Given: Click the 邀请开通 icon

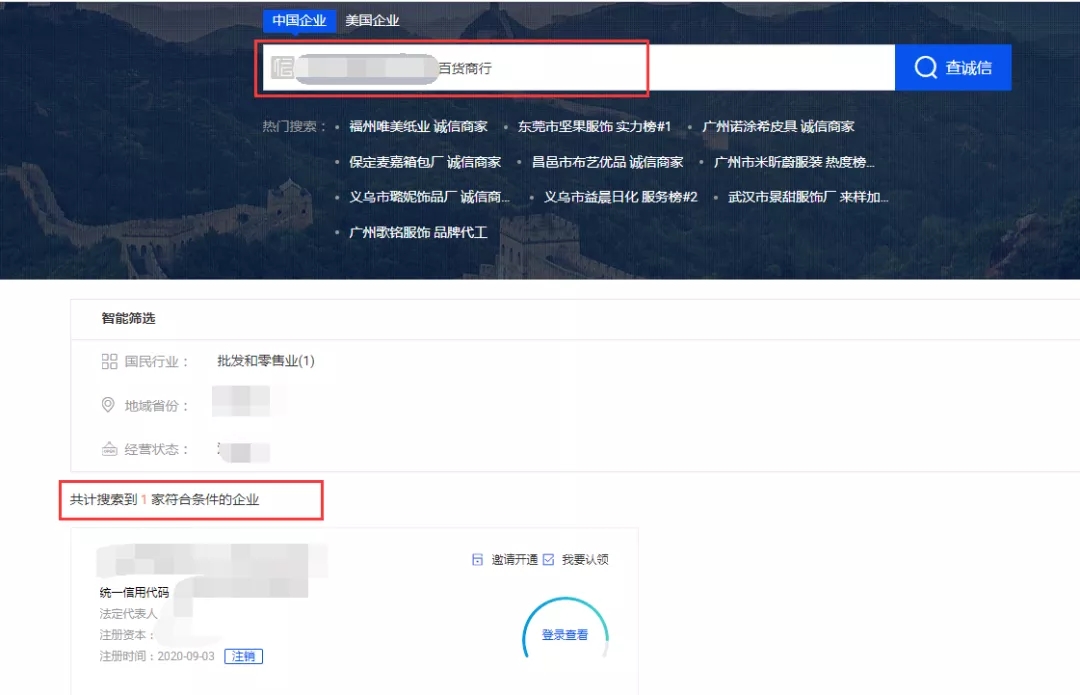Looking at the screenshot, I should tap(477, 559).
